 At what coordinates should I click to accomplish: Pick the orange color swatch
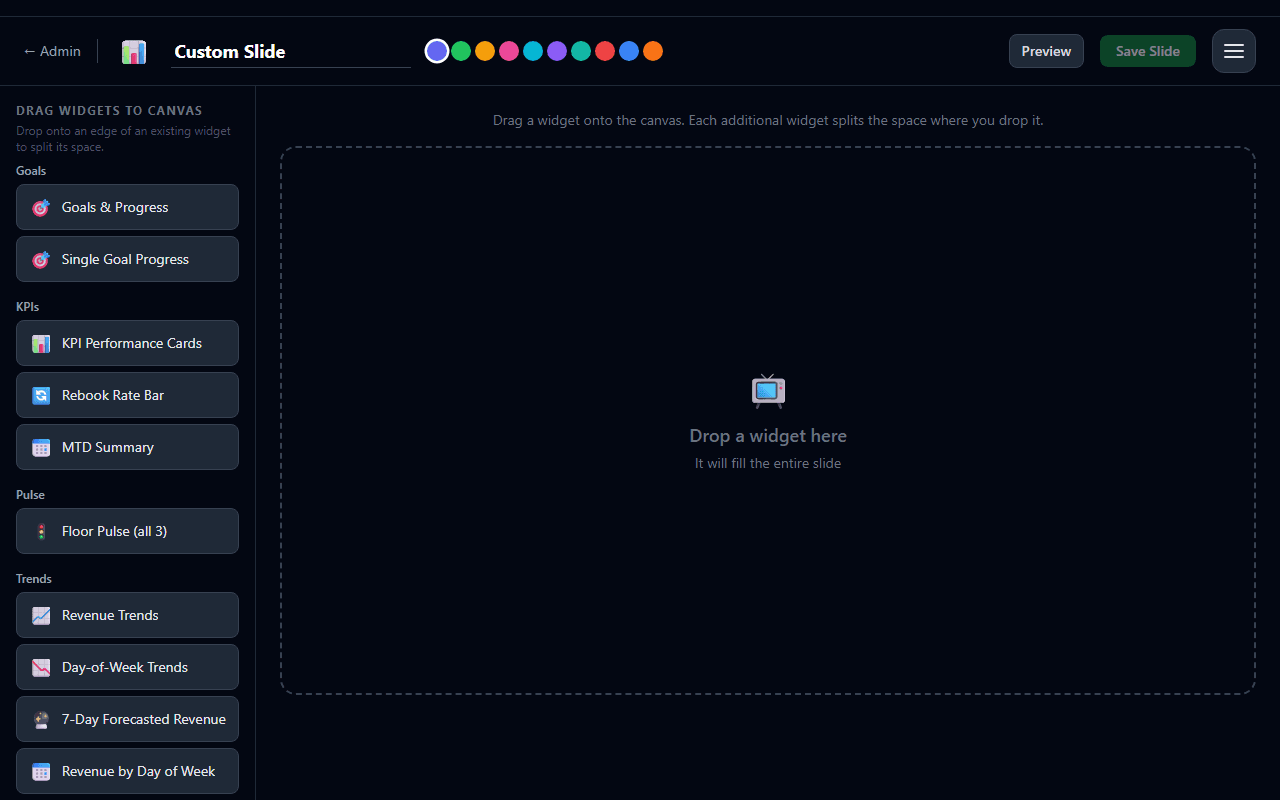653,51
